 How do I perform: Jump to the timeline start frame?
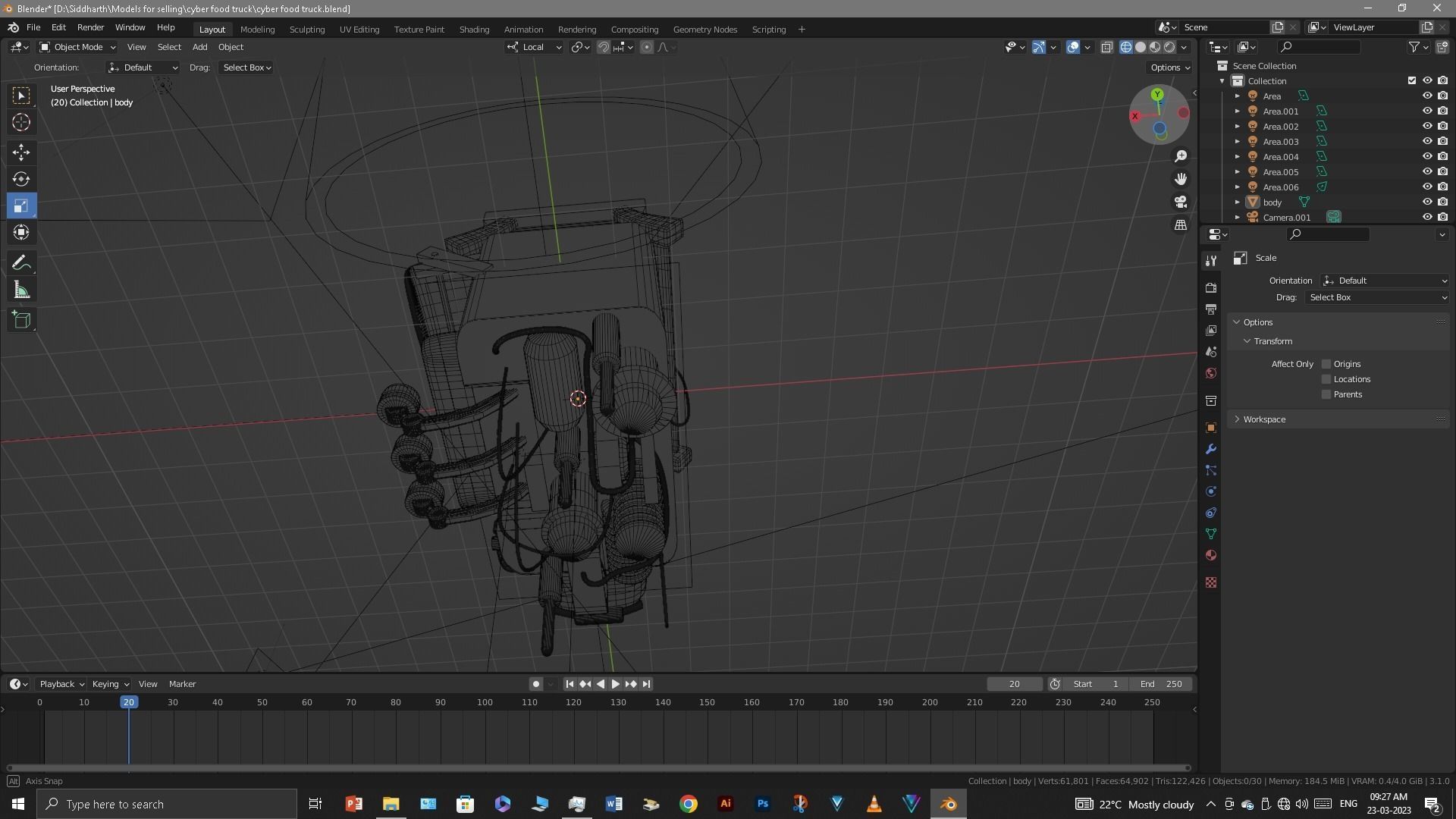(x=570, y=684)
